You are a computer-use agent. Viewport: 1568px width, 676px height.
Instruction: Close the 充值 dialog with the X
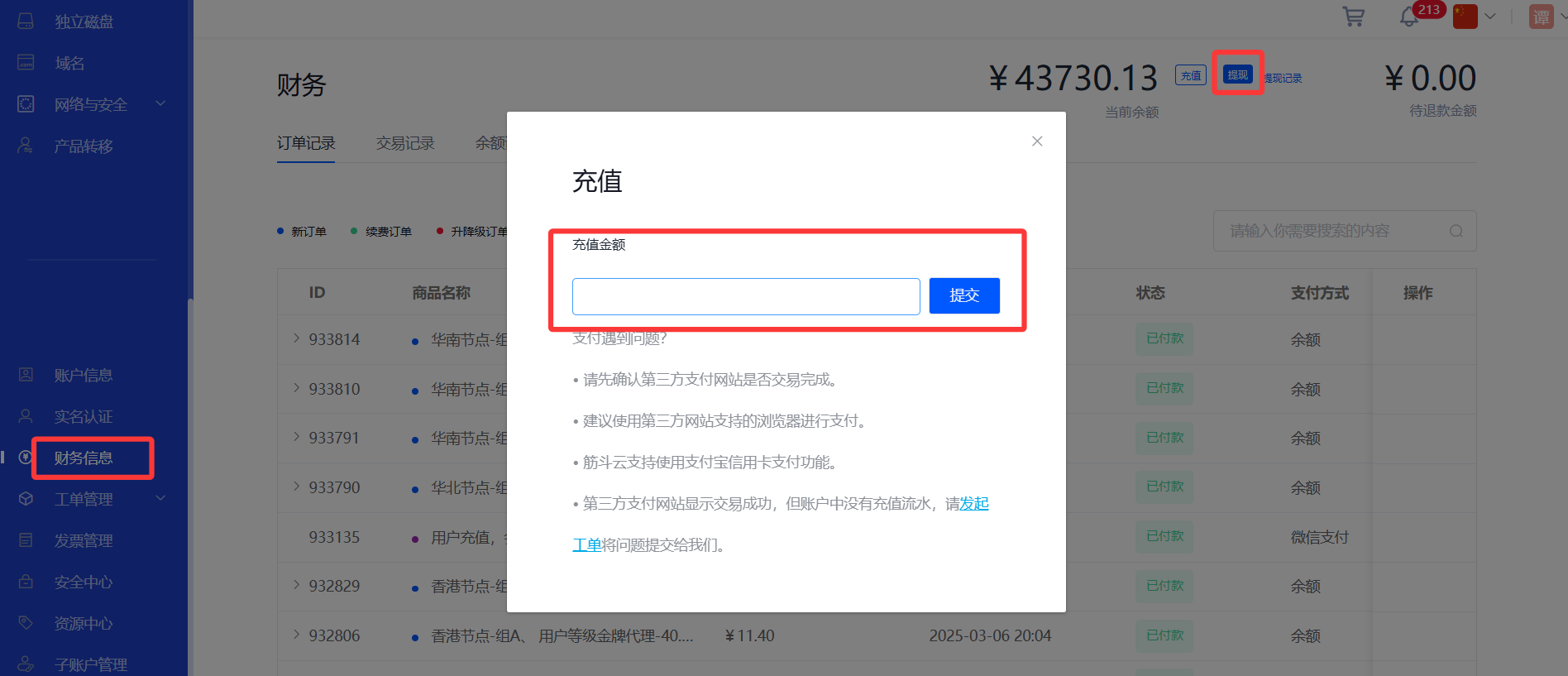coord(1037,141)
